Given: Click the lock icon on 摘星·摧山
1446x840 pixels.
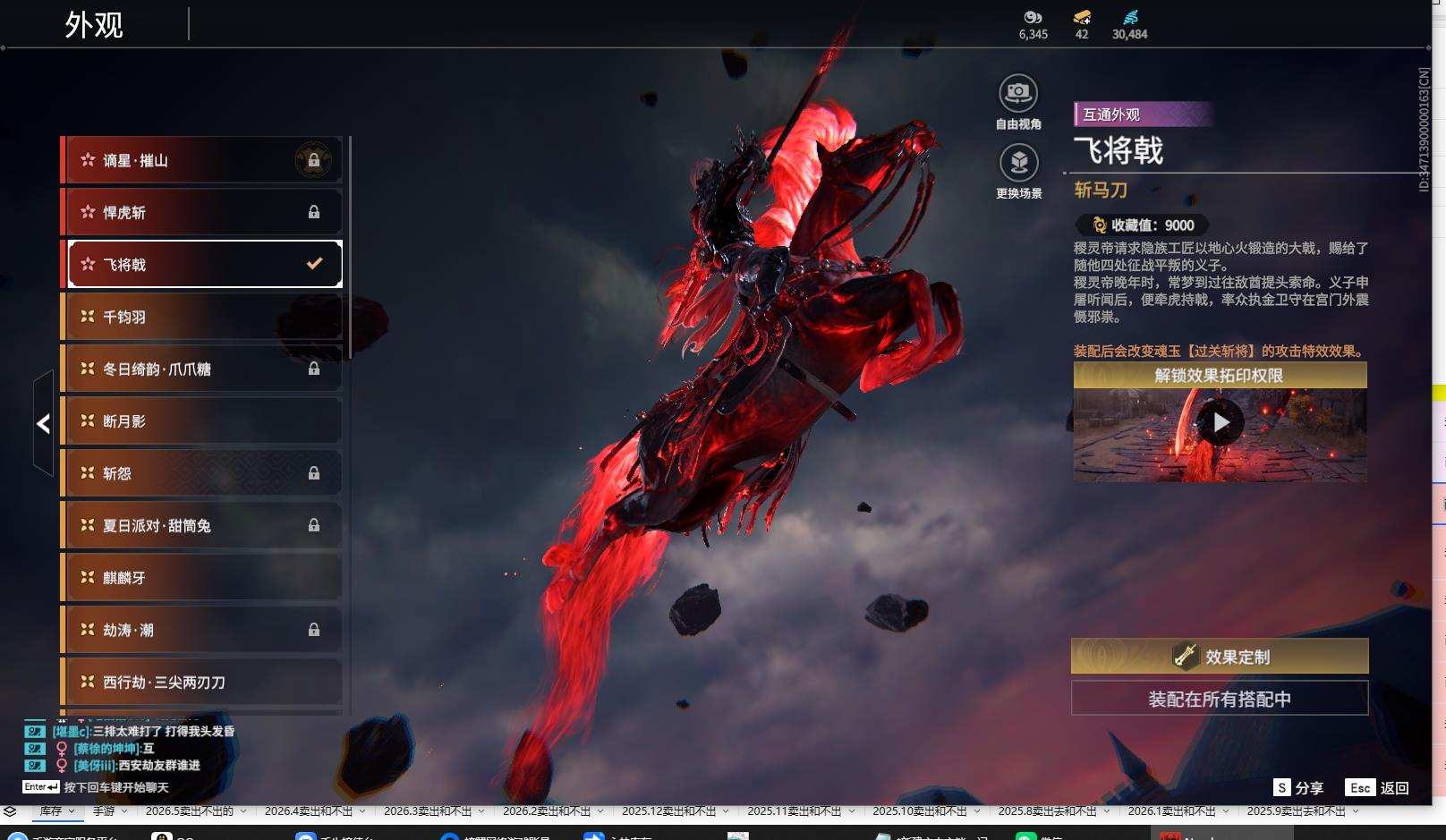Looking at the screenshot, I should click(314, 160).
